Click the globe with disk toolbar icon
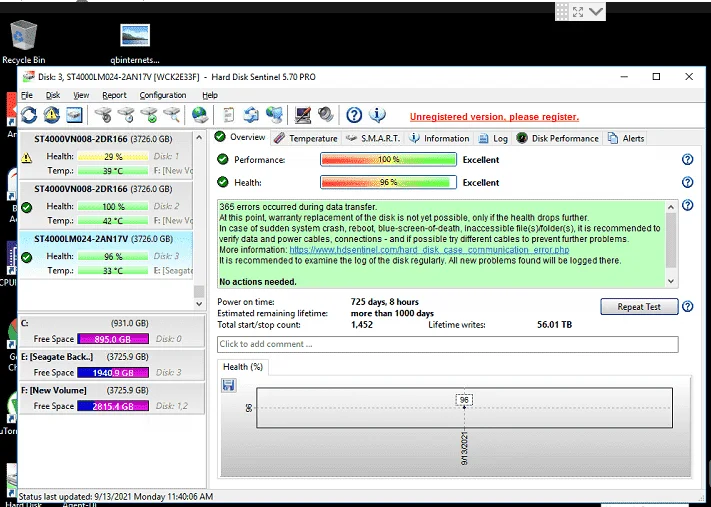 coord(200,115)
